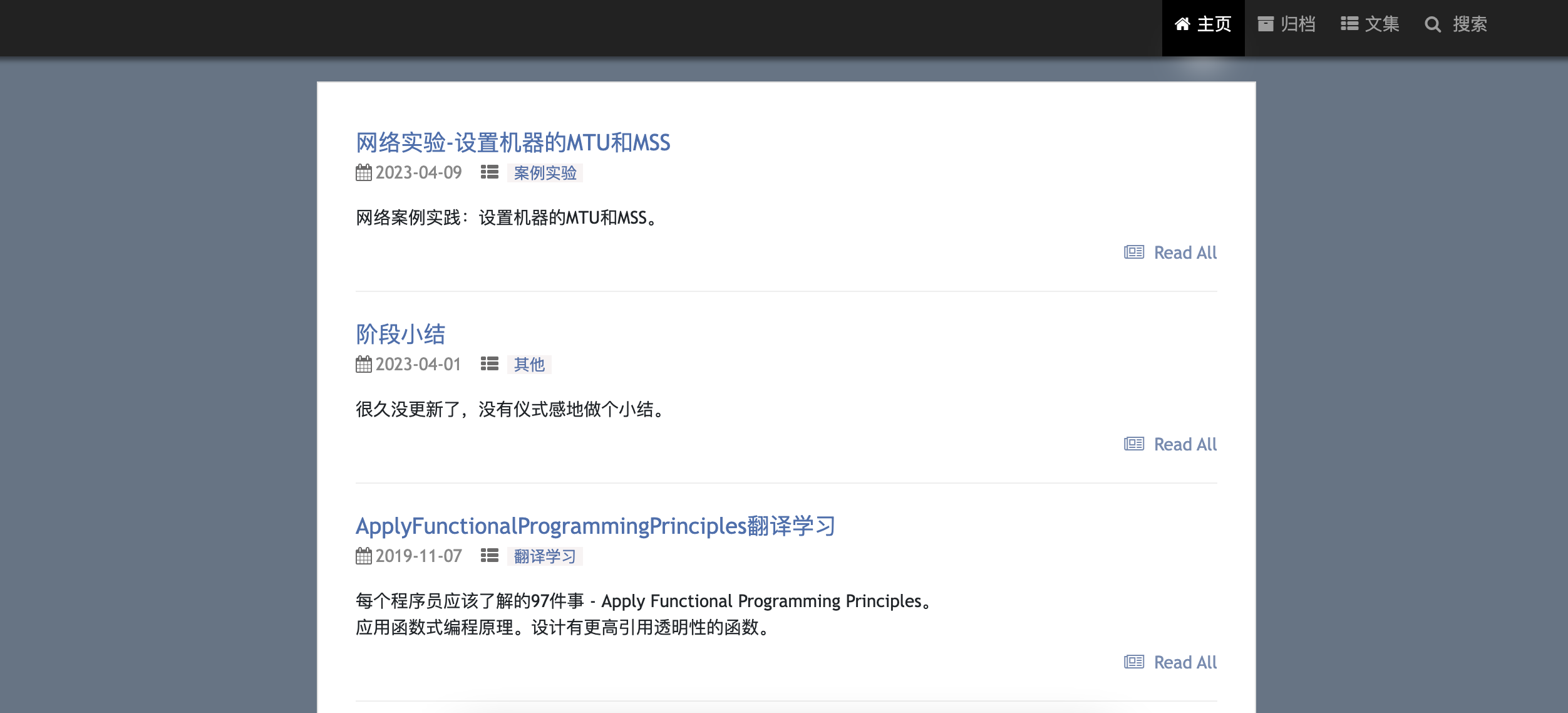Image resolution: width=1568 pixels, height=713 pixels.
Task: Click the archive box icon beside 归档
Action: pos(1266,24)
